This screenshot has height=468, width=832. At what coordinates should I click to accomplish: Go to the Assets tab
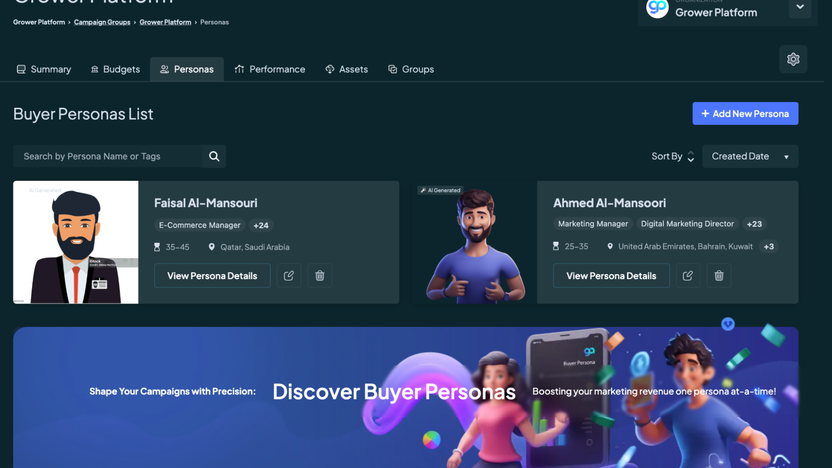[346, 69]
